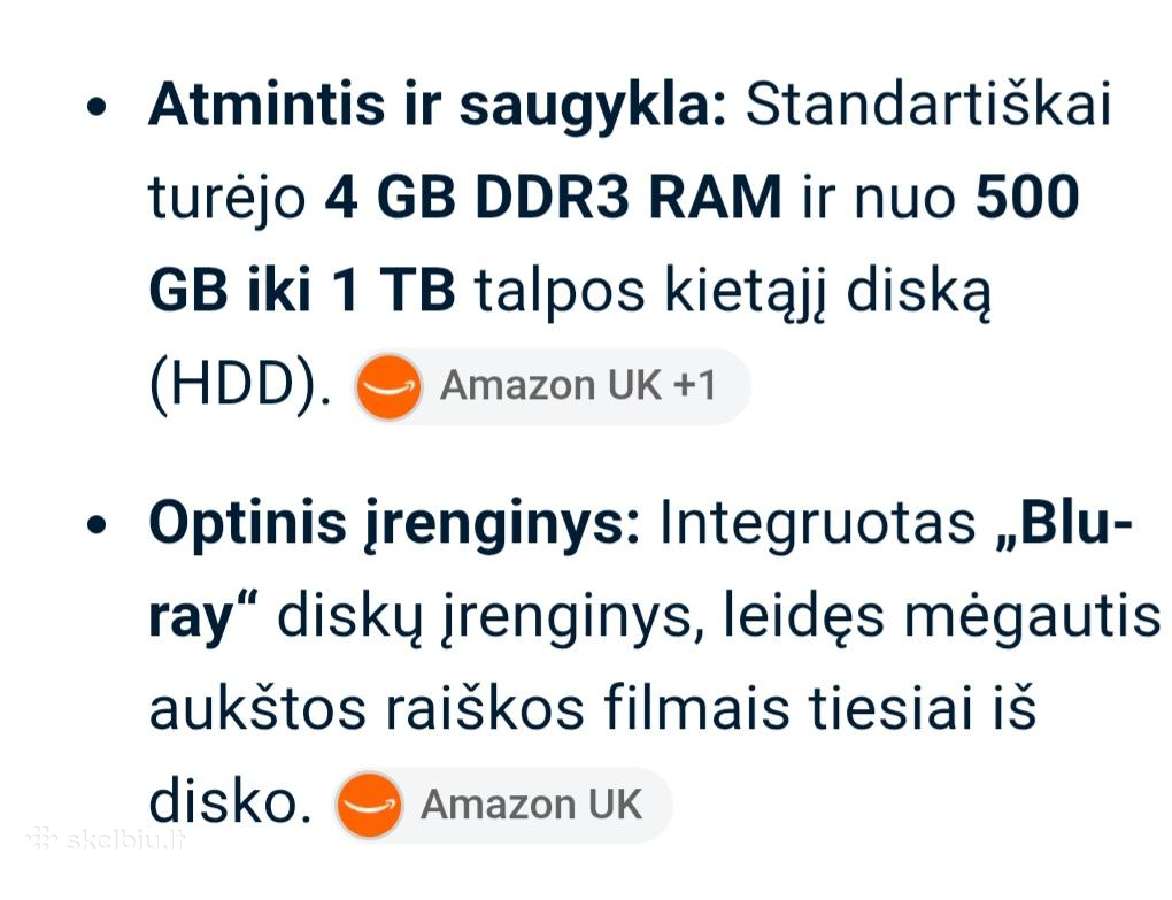1172x900 pixels.
Task: Click the (HDD). text
Action: (x=239, y=386)
